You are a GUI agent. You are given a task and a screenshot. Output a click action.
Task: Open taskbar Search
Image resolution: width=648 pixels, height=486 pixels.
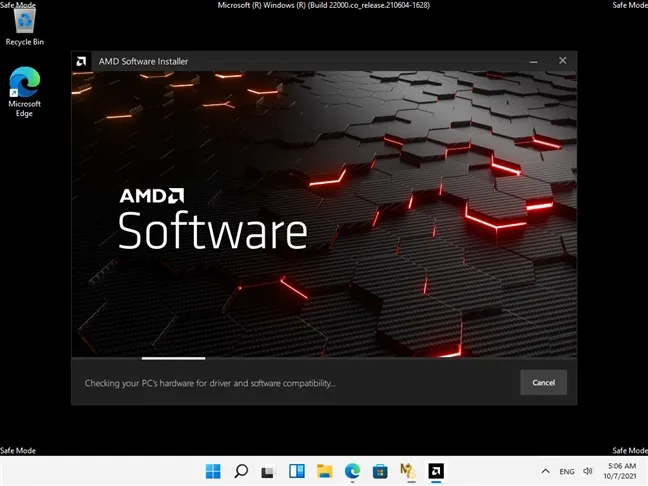(x=241, y=471)
